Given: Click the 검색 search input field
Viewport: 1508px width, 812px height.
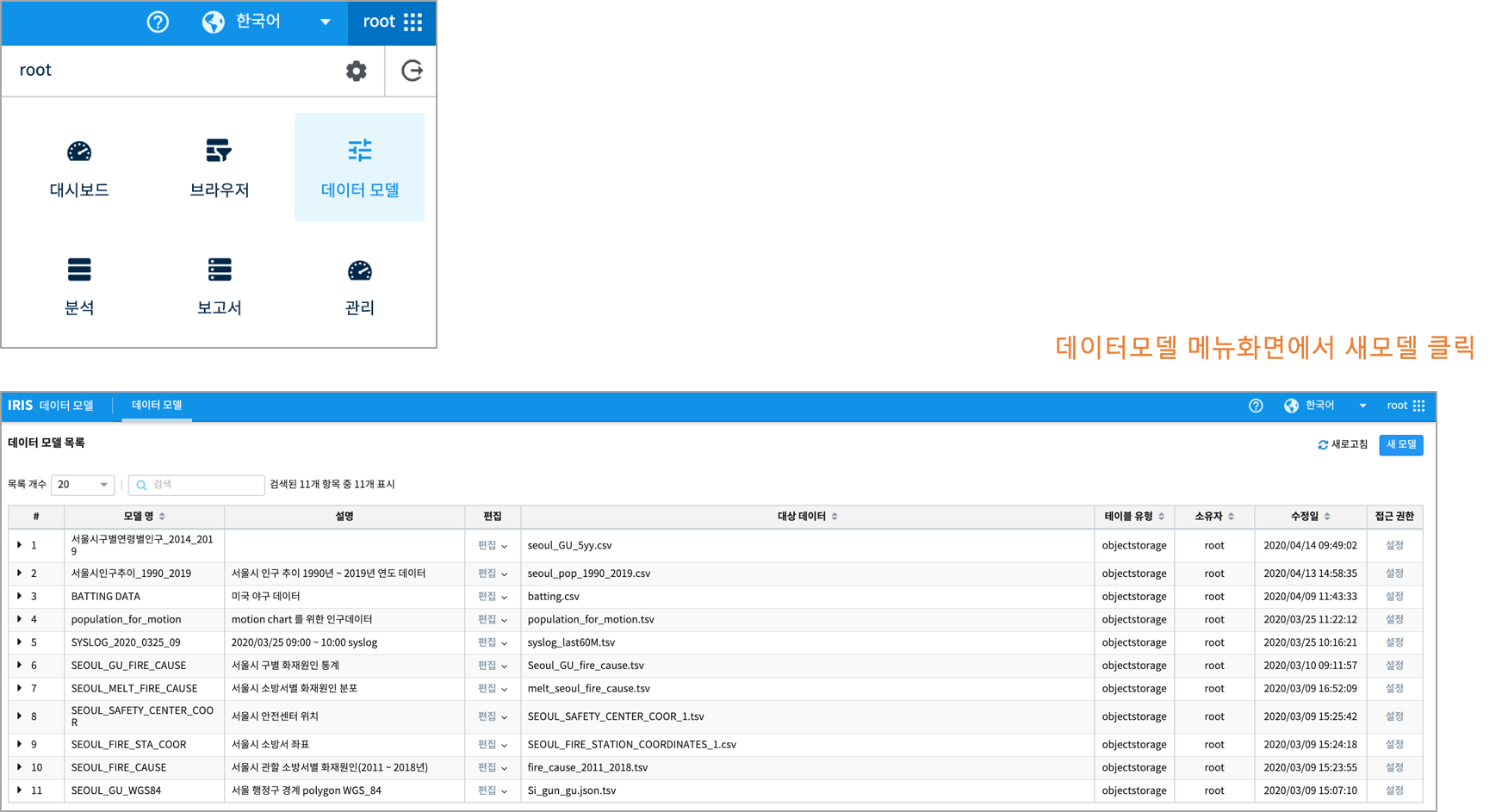Looking at the screenshot, I should click(x=196, y=485).
